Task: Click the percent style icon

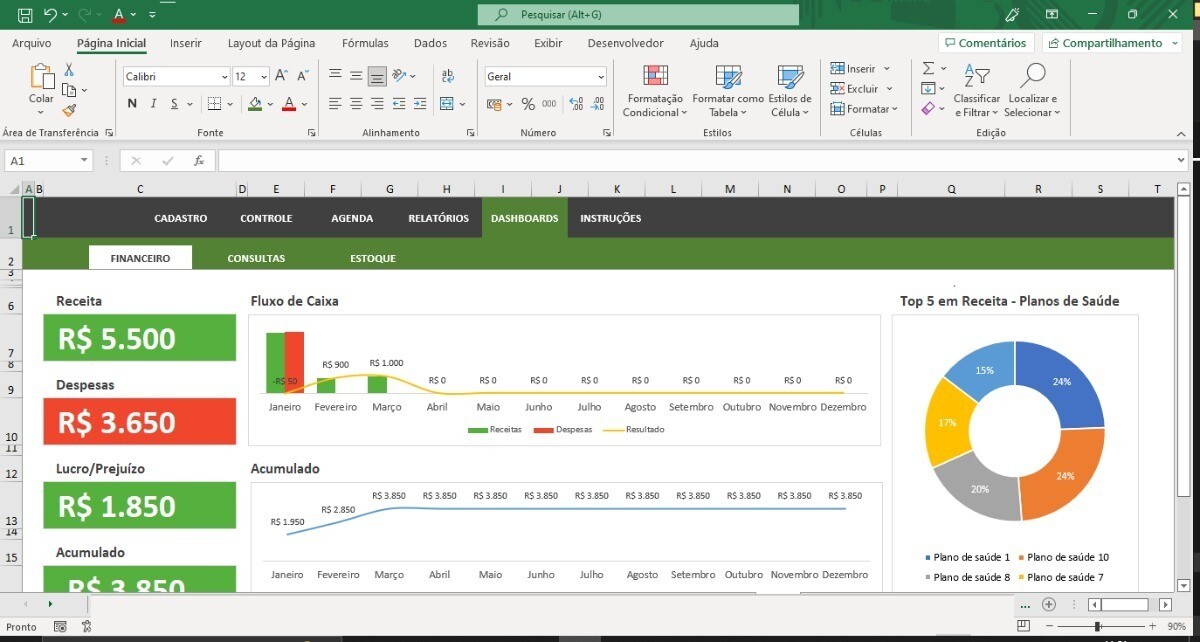Action: pyautogui.click(x=528, y=104)
